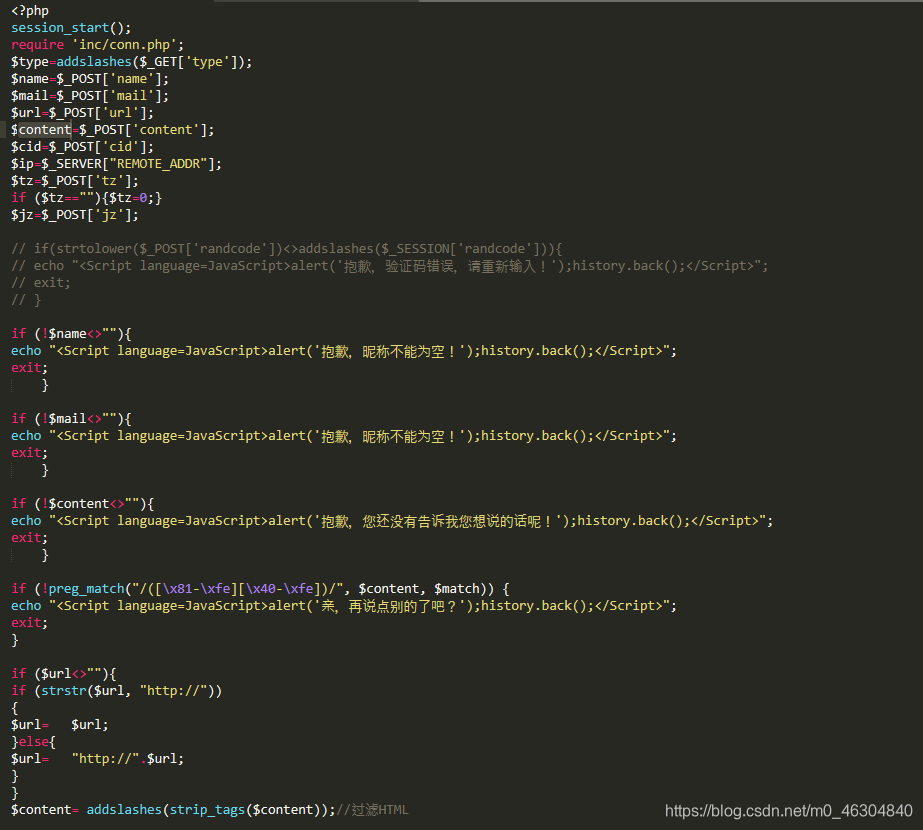Click the $mail=$_POST['mail'] line

89,96
